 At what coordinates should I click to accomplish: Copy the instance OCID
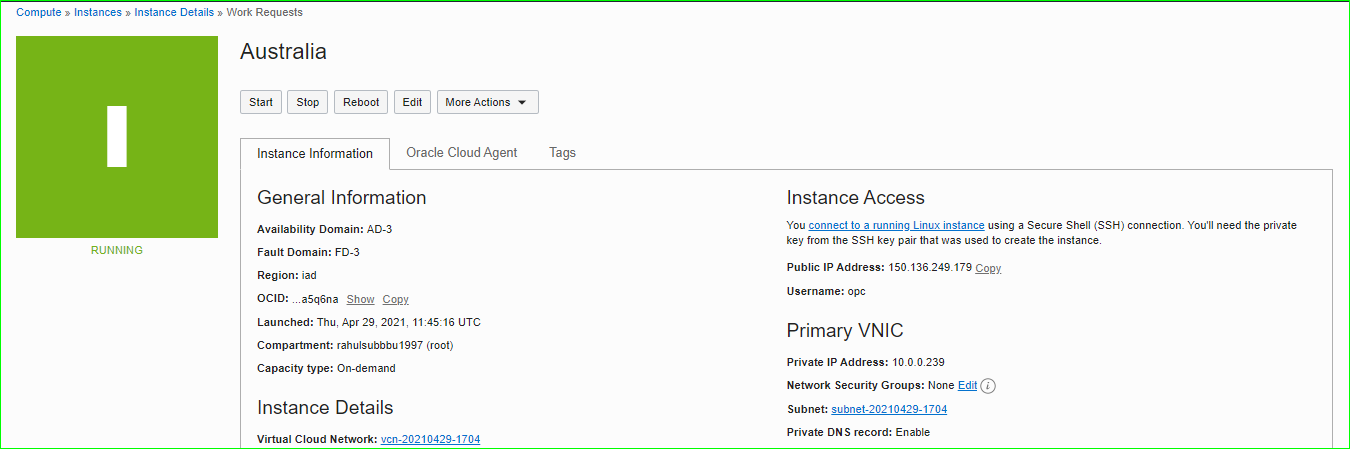click(395, 300)
